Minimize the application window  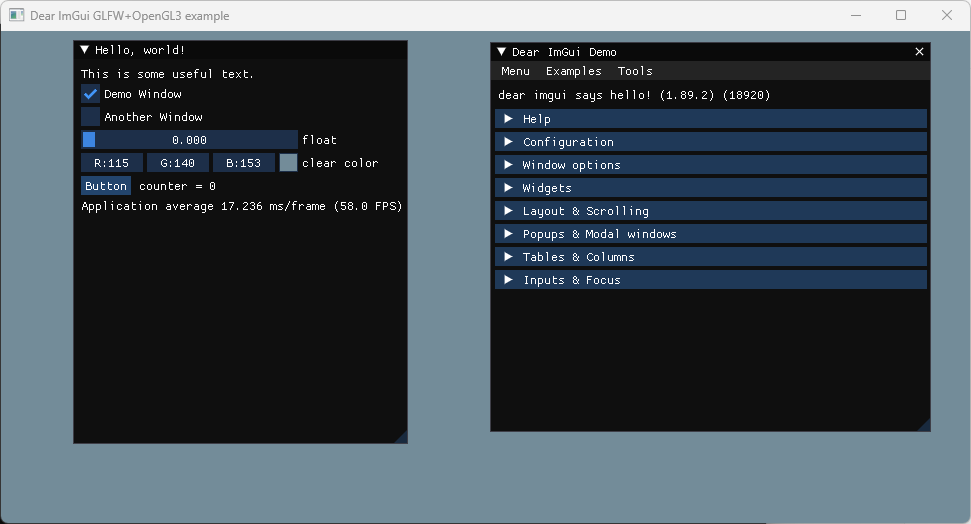point(856,15)
